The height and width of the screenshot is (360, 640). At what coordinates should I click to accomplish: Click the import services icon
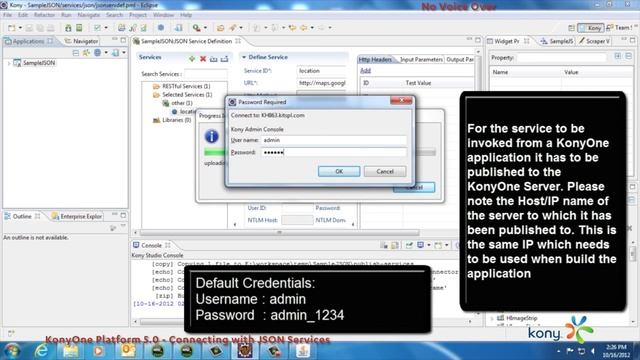click(213, 59)
